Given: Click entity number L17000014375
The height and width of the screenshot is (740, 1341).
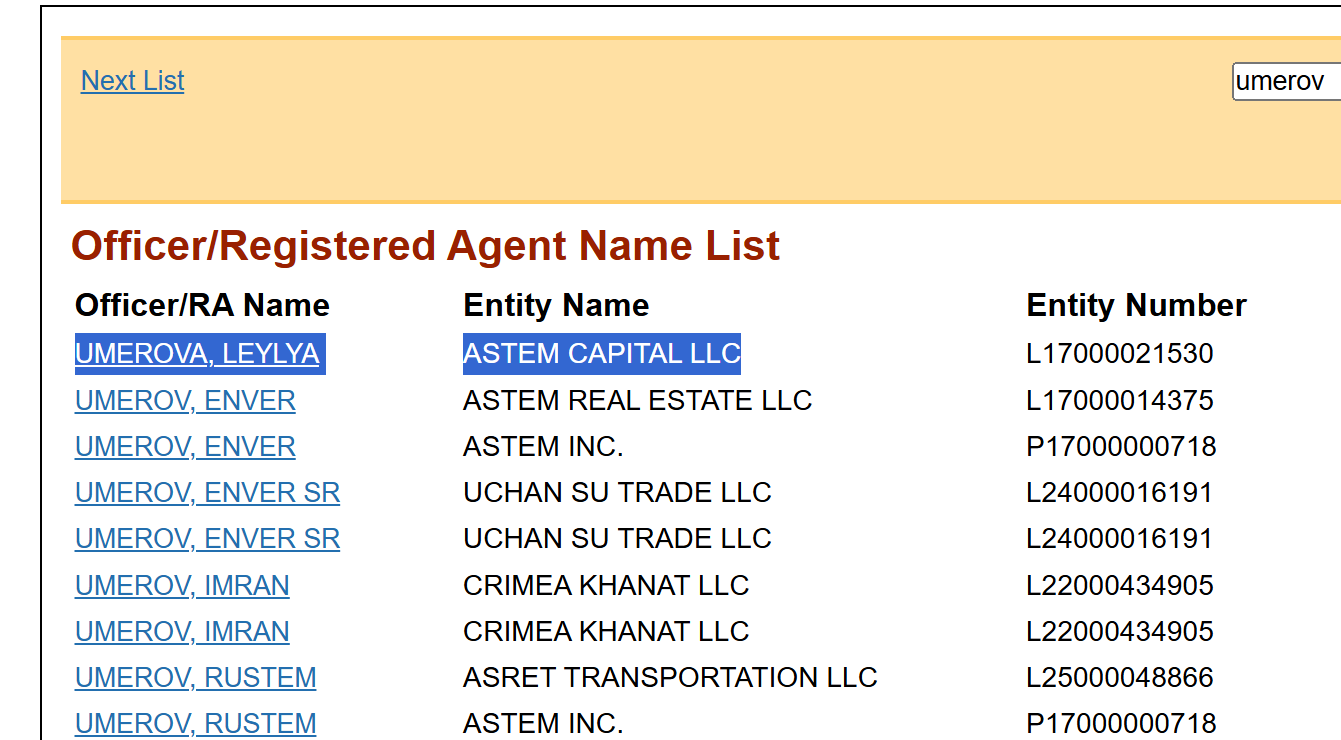Looking at the screenshot, I should click(1119, 401).
